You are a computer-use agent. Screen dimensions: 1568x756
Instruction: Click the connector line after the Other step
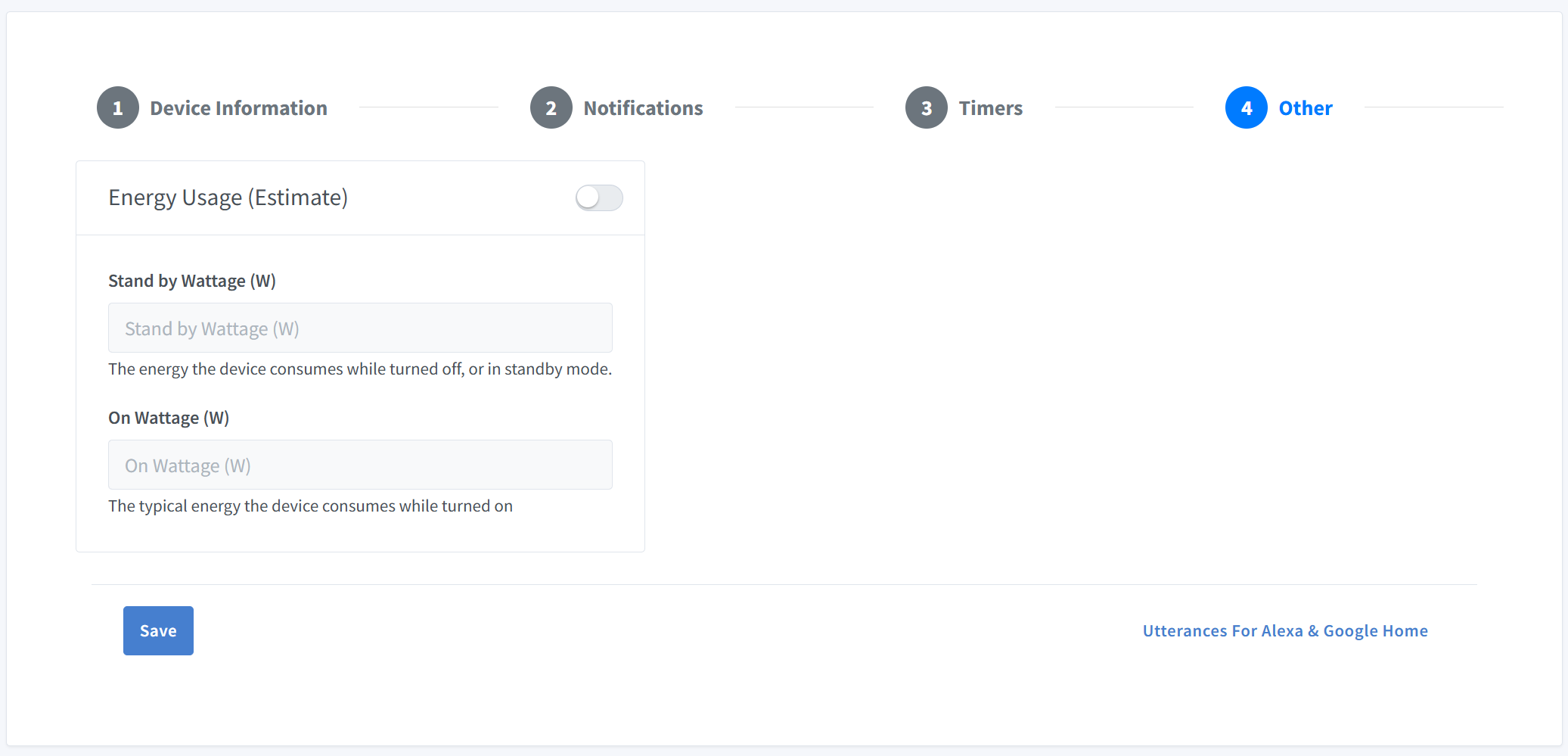click(1433, 107)
